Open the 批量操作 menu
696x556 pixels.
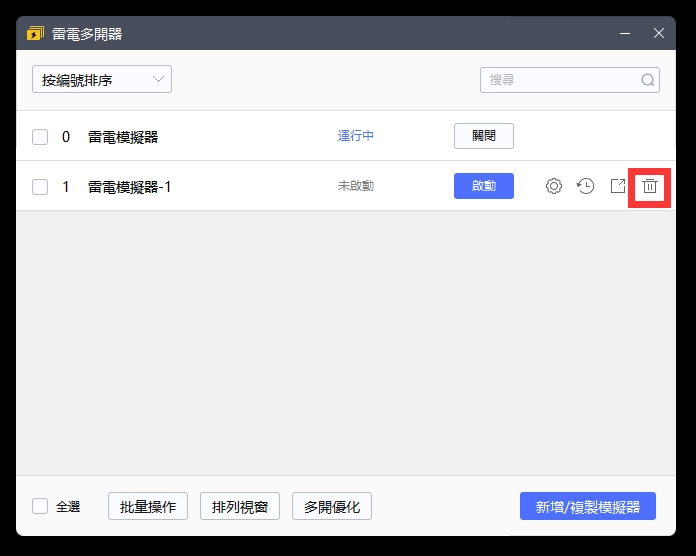[x=148, y=506]
